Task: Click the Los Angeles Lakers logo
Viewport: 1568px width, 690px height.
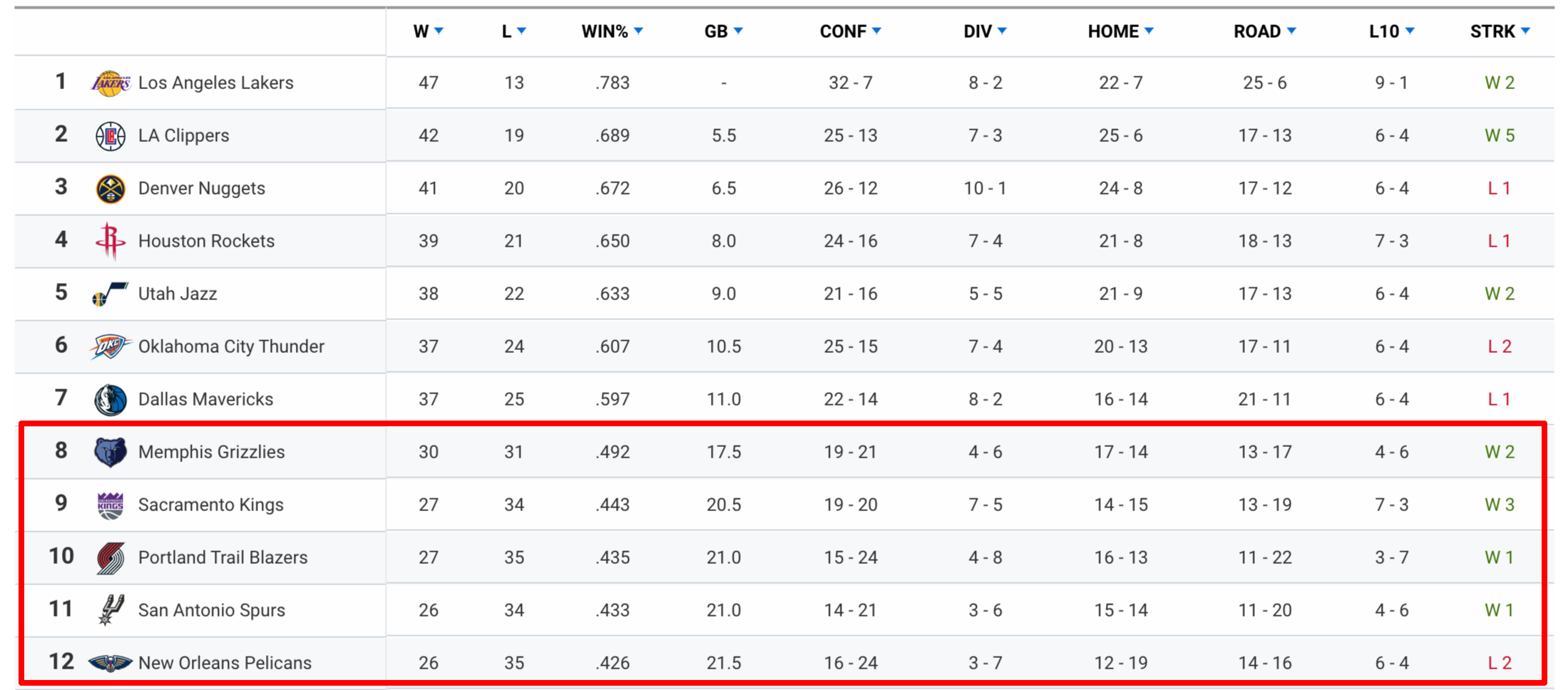Action: pos(111,83)
